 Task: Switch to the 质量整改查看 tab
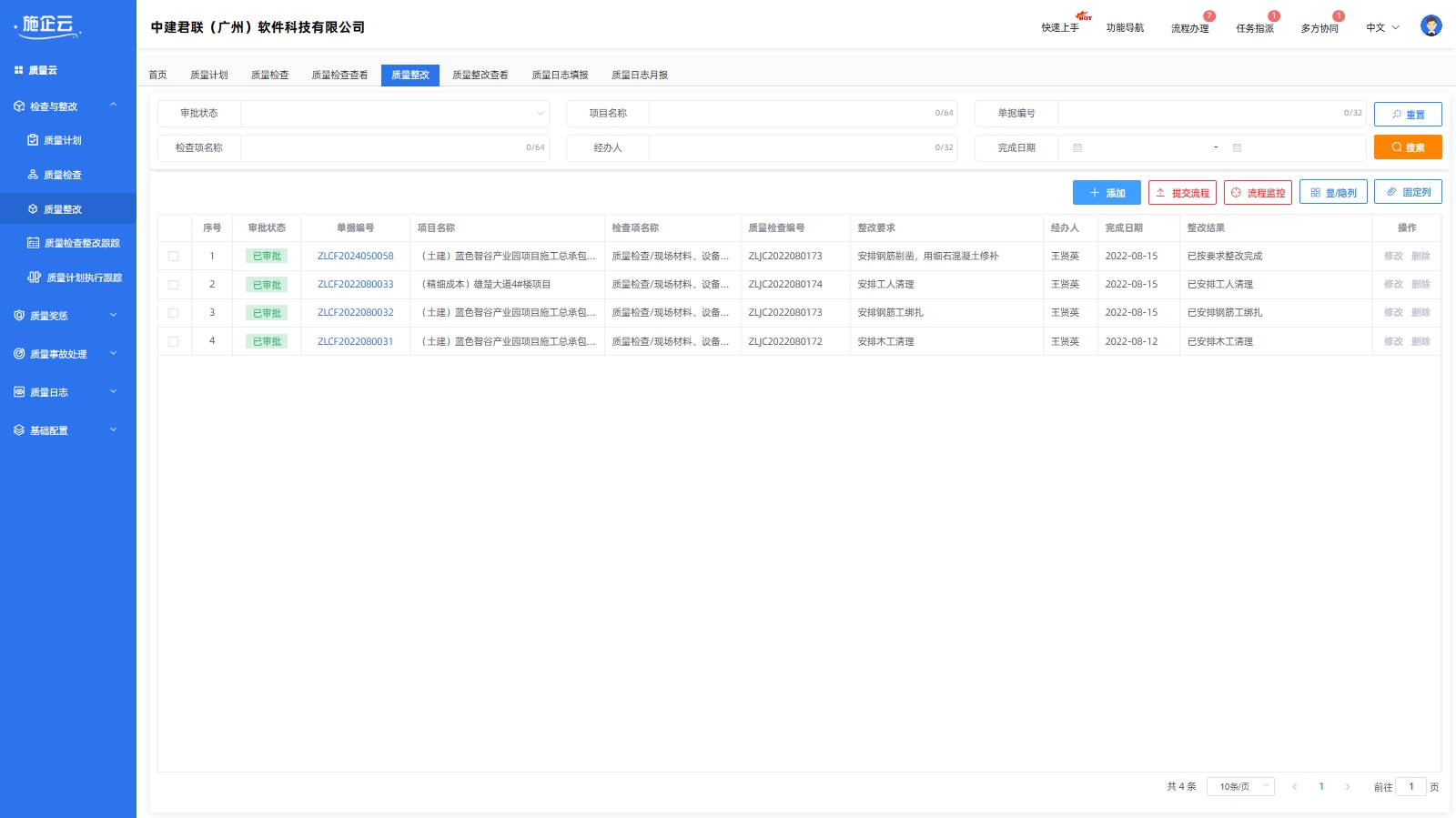(x=480, y=76)
